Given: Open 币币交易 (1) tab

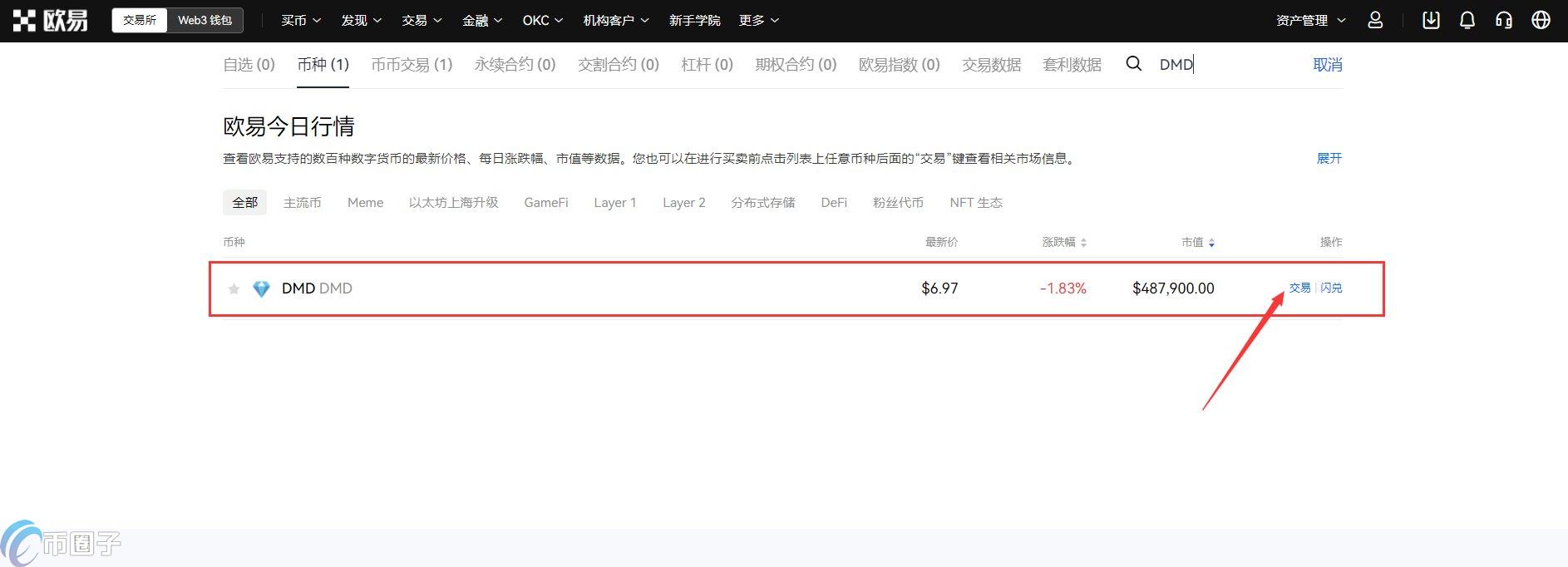Looking at the screenshot, I should coord(412,64).
